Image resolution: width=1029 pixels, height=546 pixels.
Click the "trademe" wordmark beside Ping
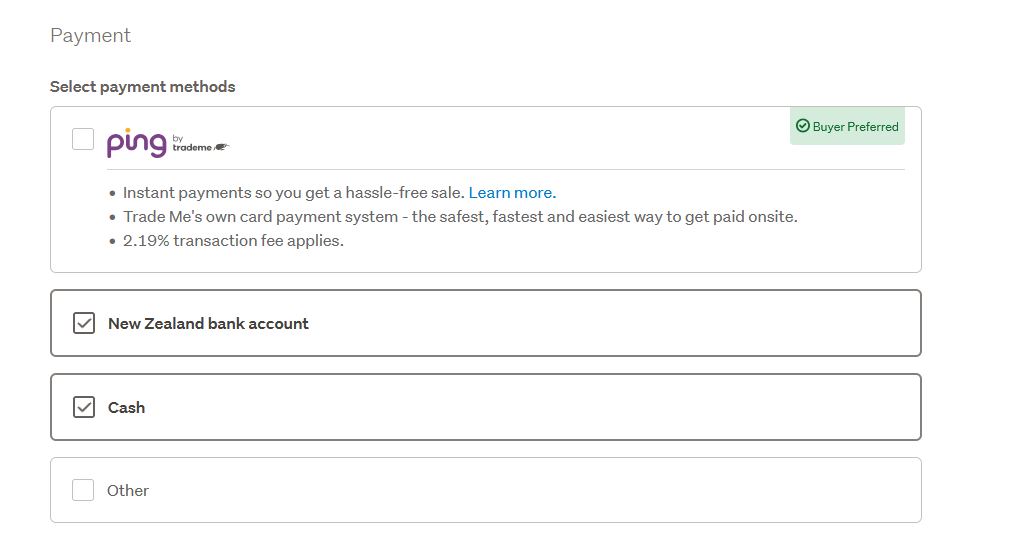point(191,147)
